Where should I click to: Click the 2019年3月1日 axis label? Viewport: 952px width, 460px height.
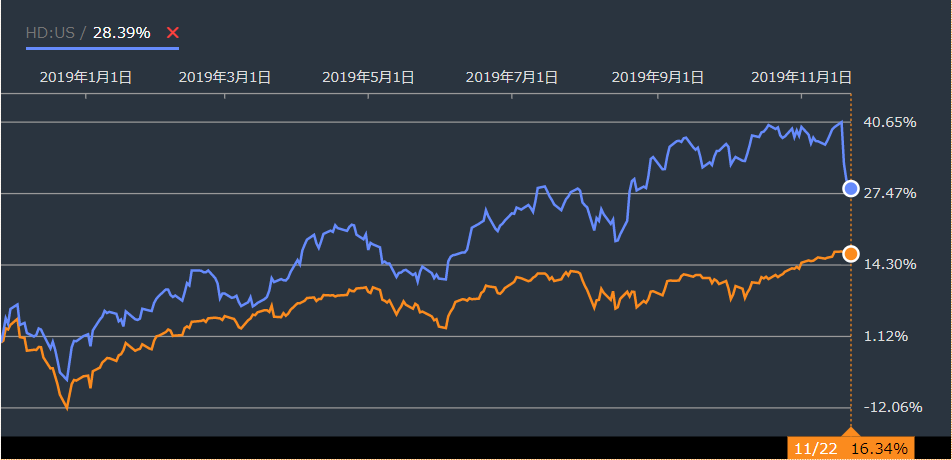225,77
